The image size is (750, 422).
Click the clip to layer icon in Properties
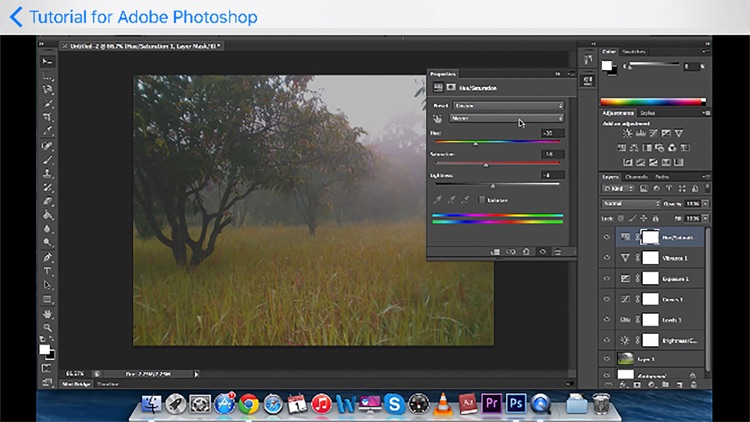[x=495, y=252]
